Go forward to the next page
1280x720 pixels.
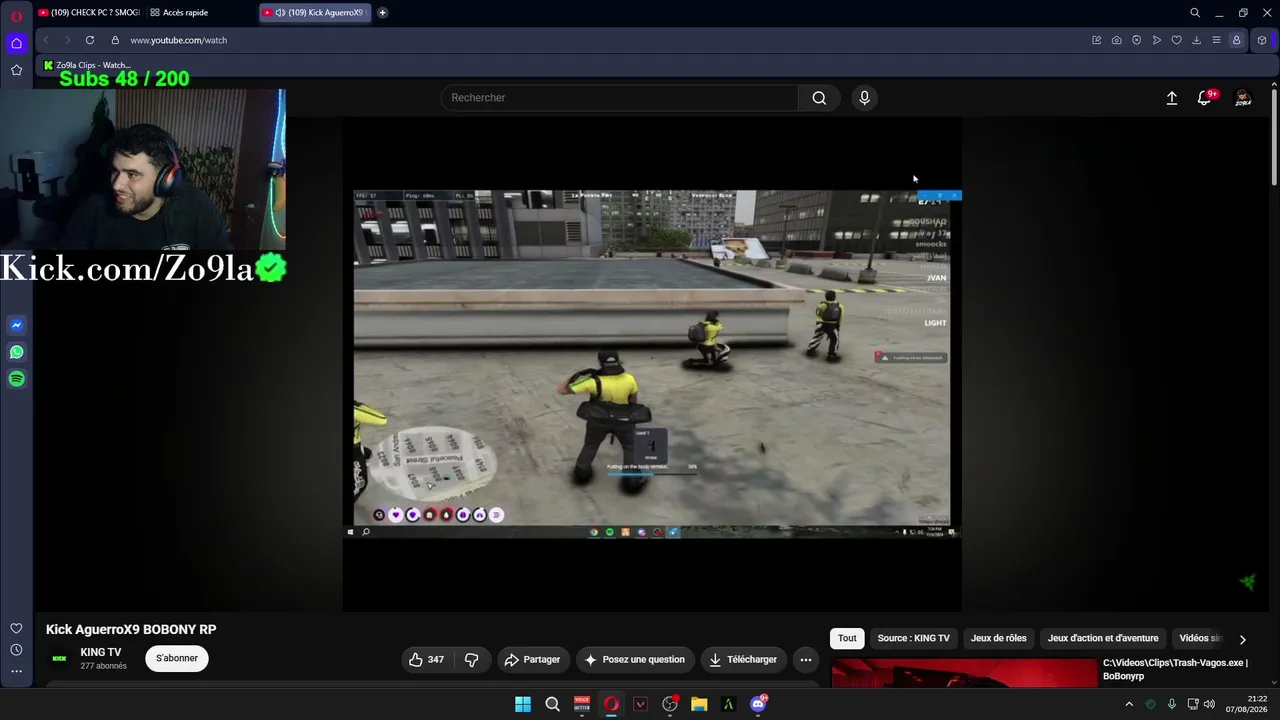coord(68,40)
